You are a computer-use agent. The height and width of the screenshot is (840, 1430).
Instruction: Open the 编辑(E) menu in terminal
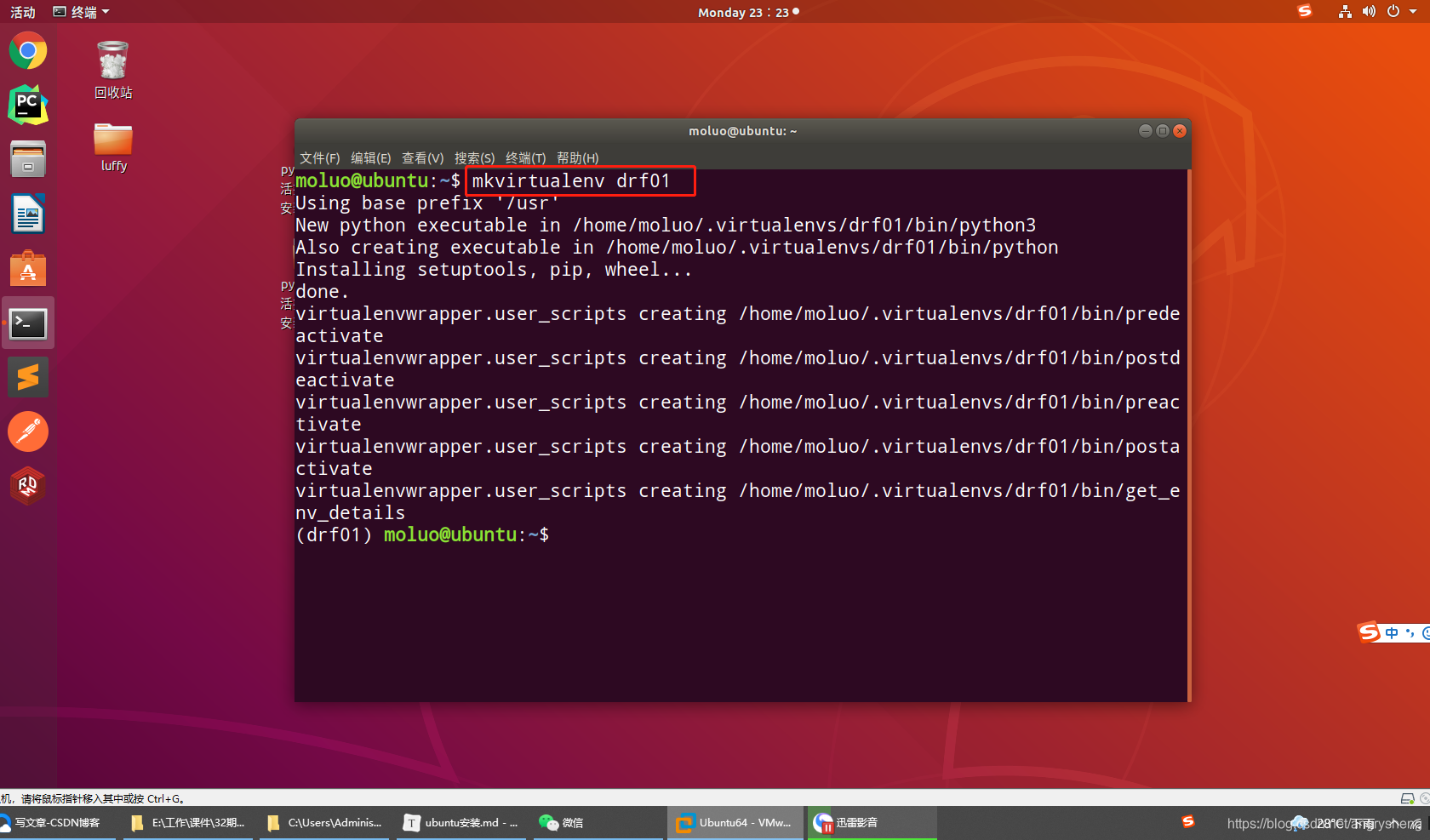pyautogui.click(x=371, y=158)
